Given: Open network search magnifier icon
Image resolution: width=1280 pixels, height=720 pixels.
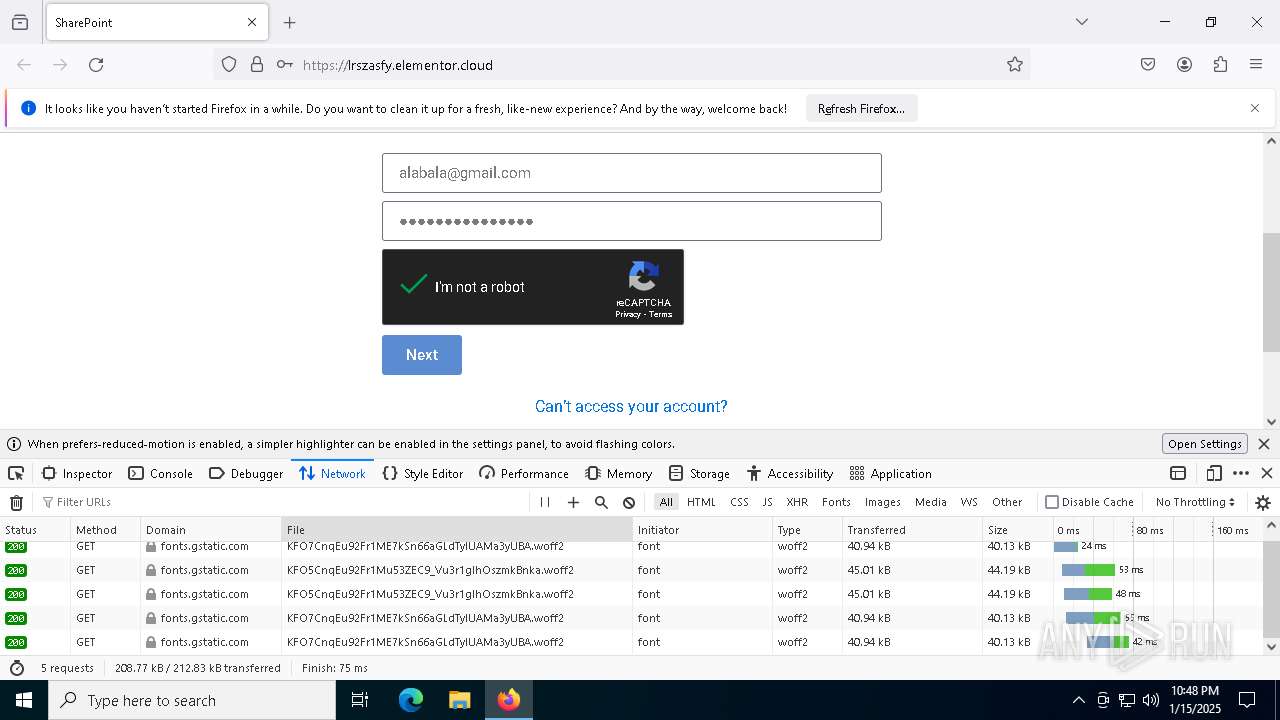Looking at the screenshot, I should [601, 503].
